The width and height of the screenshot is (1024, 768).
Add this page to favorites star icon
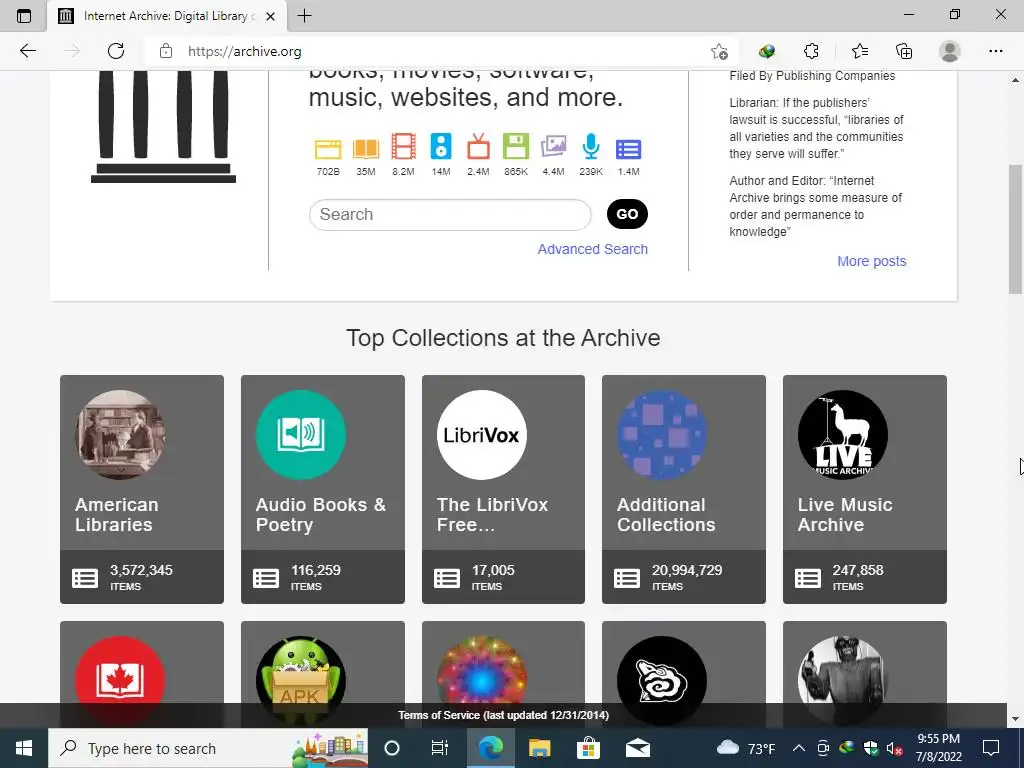click(719, 51)
